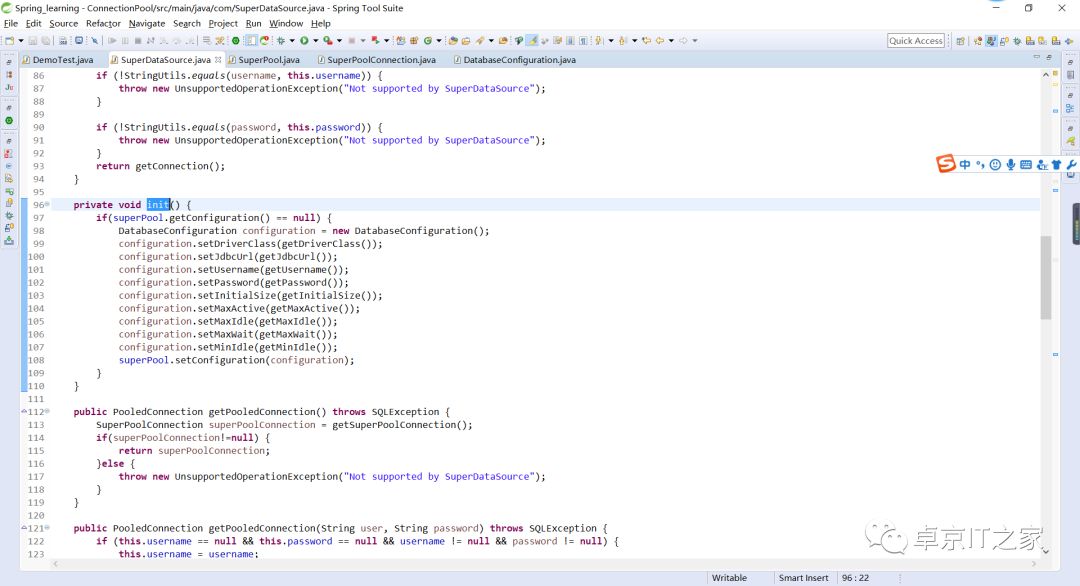Click the emoji smiley on IME bar
The image size is (1080, 586).
click(995, 165)
